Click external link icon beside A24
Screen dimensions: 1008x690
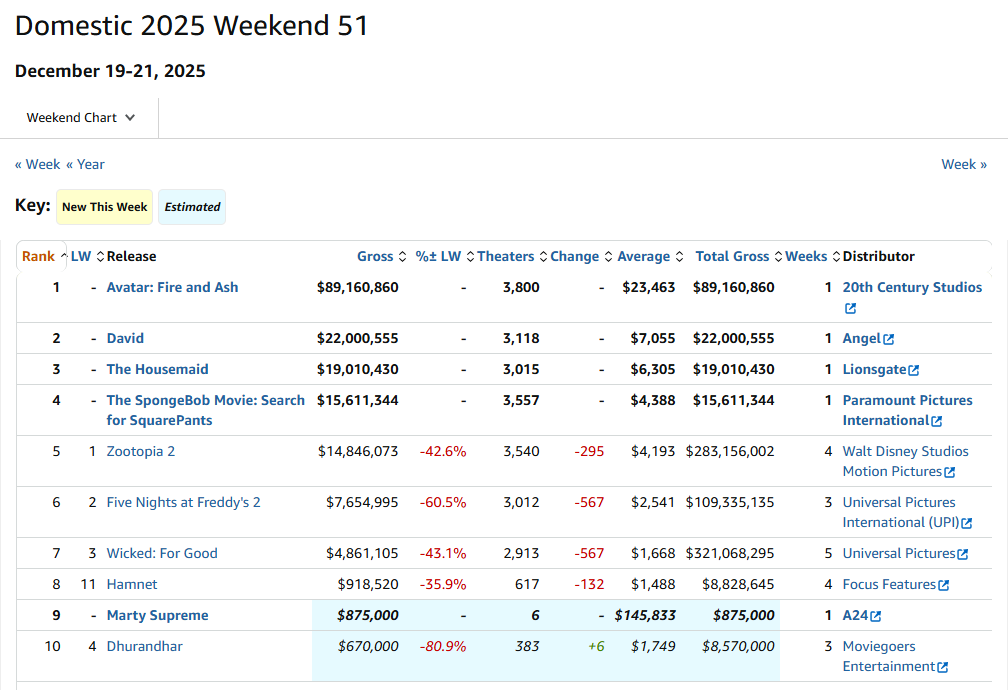coord(876,616)
